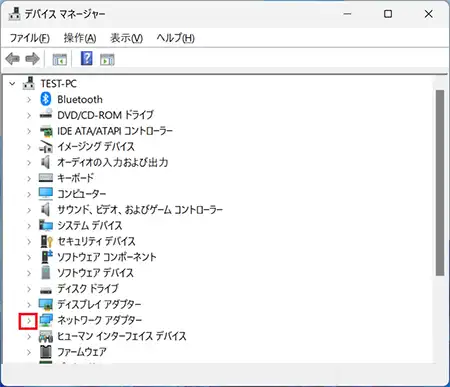Click the show/hide console tree toolbar icon
The image size is (450, 387).
60,59
